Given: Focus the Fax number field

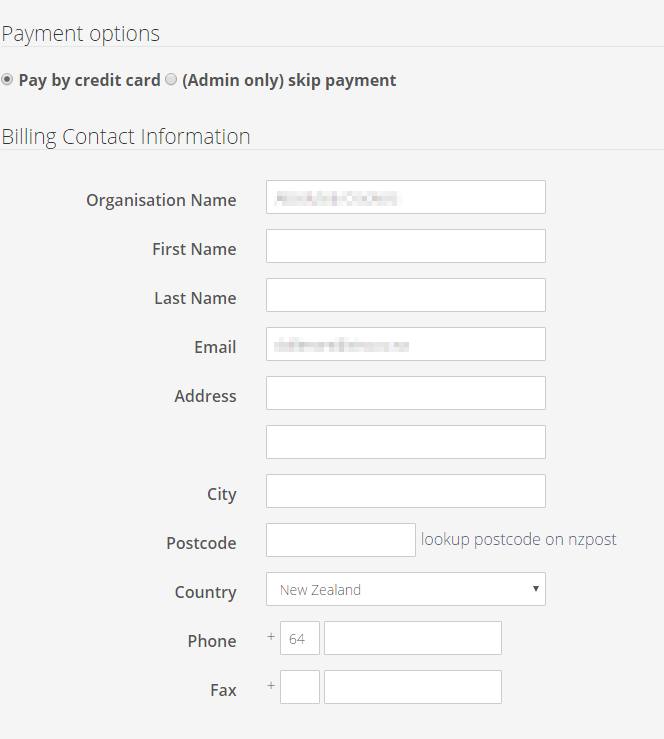Looking at the screenshot, I should point(412,688).
